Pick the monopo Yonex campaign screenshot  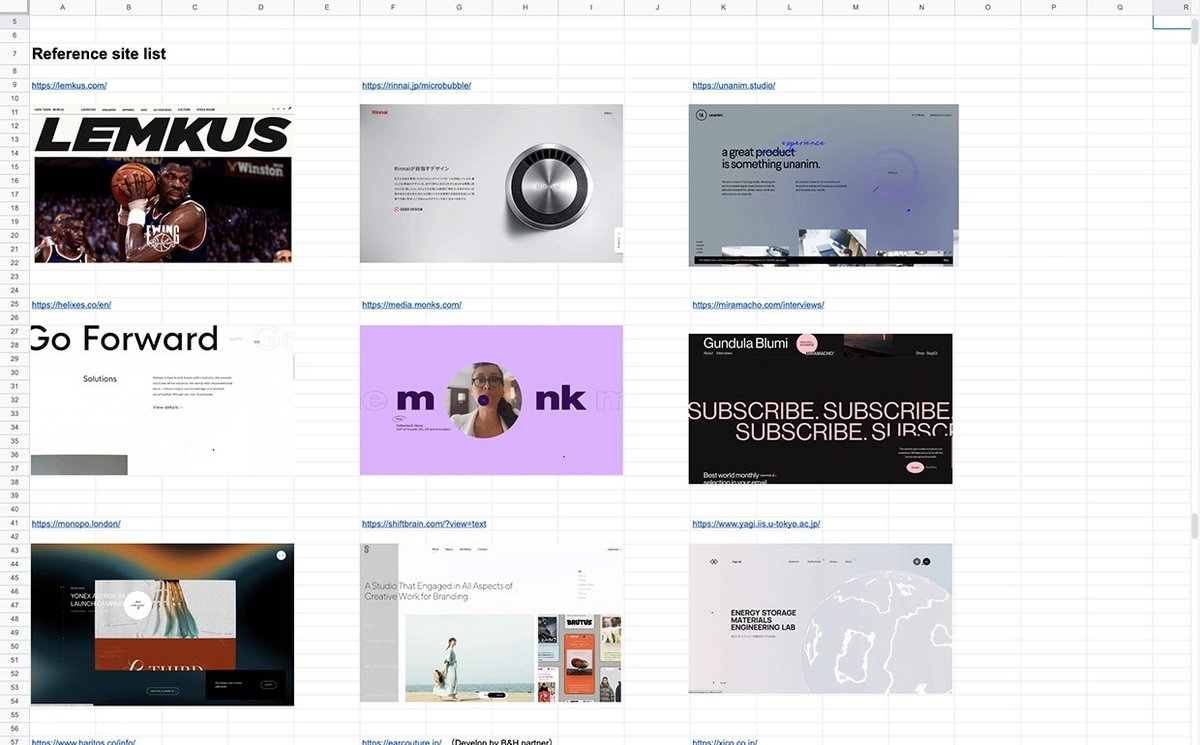pos(162,624)
